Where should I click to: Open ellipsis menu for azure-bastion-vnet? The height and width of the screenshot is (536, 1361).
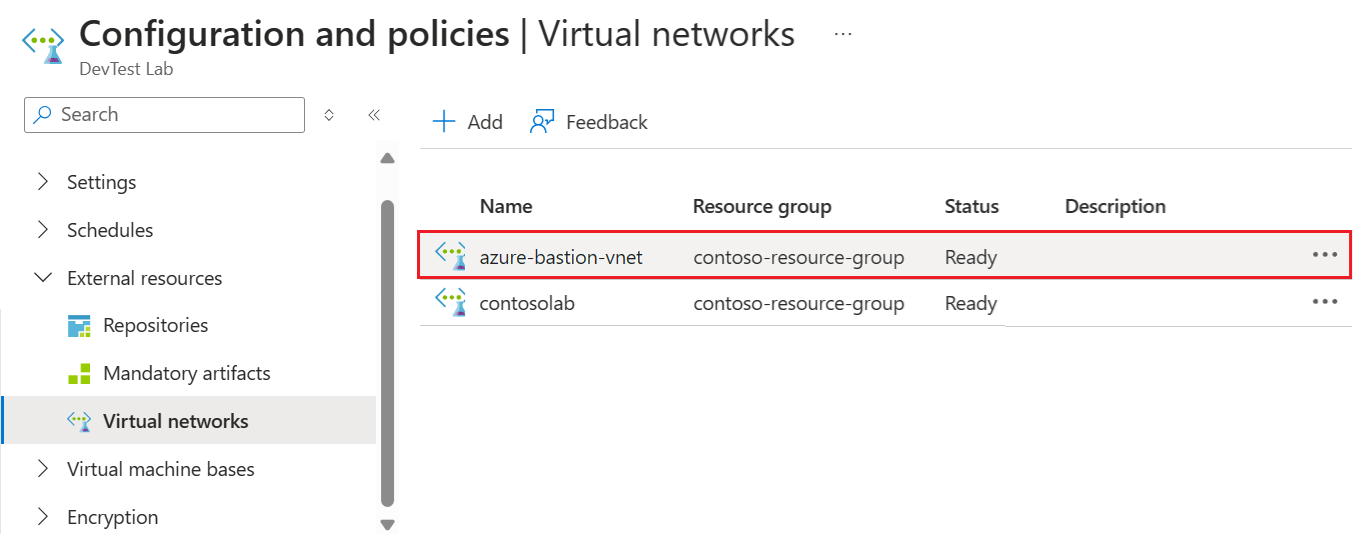[x=1325, y=255]
